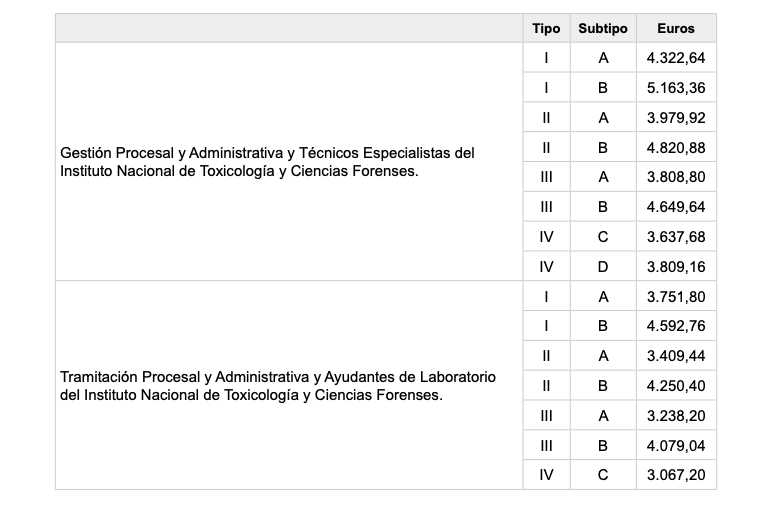Click the Subtipo D cell
The image size is (771, 531).
point(603,267)
